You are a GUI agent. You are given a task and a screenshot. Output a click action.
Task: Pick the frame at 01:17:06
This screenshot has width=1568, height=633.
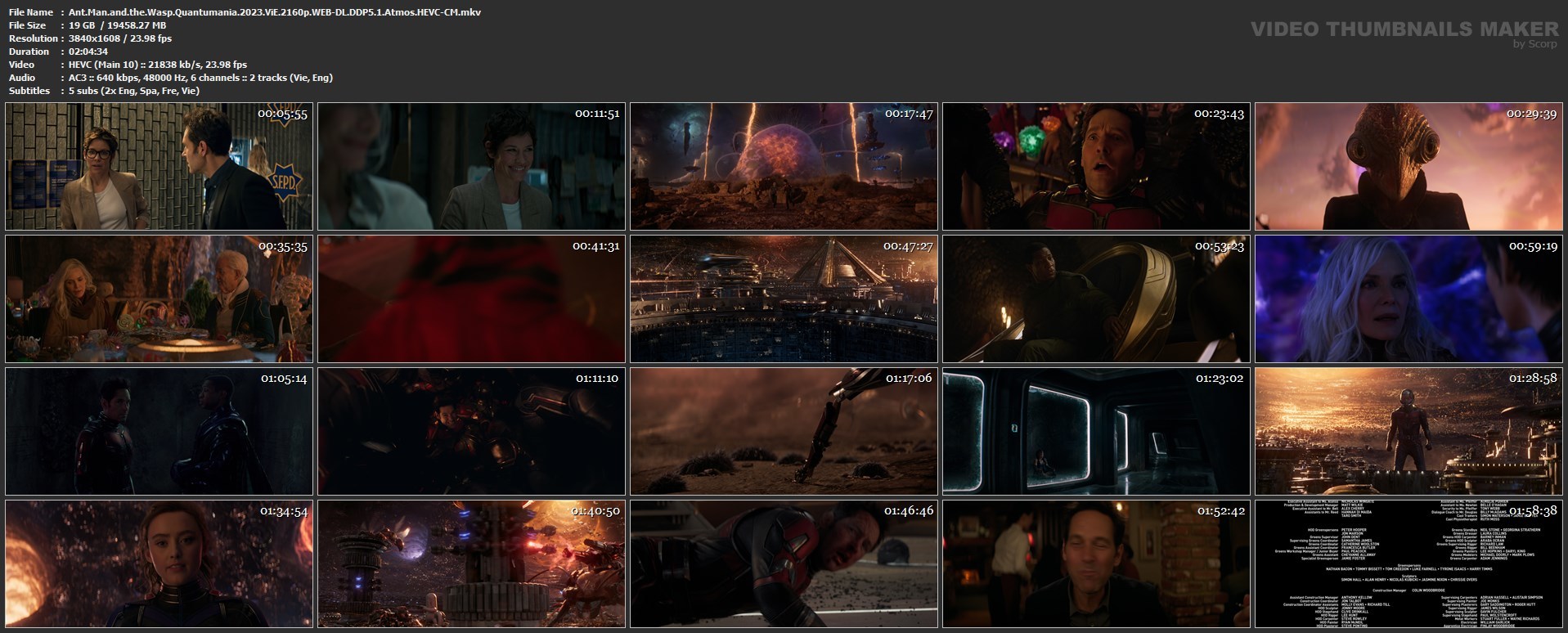tap(784, 431)
